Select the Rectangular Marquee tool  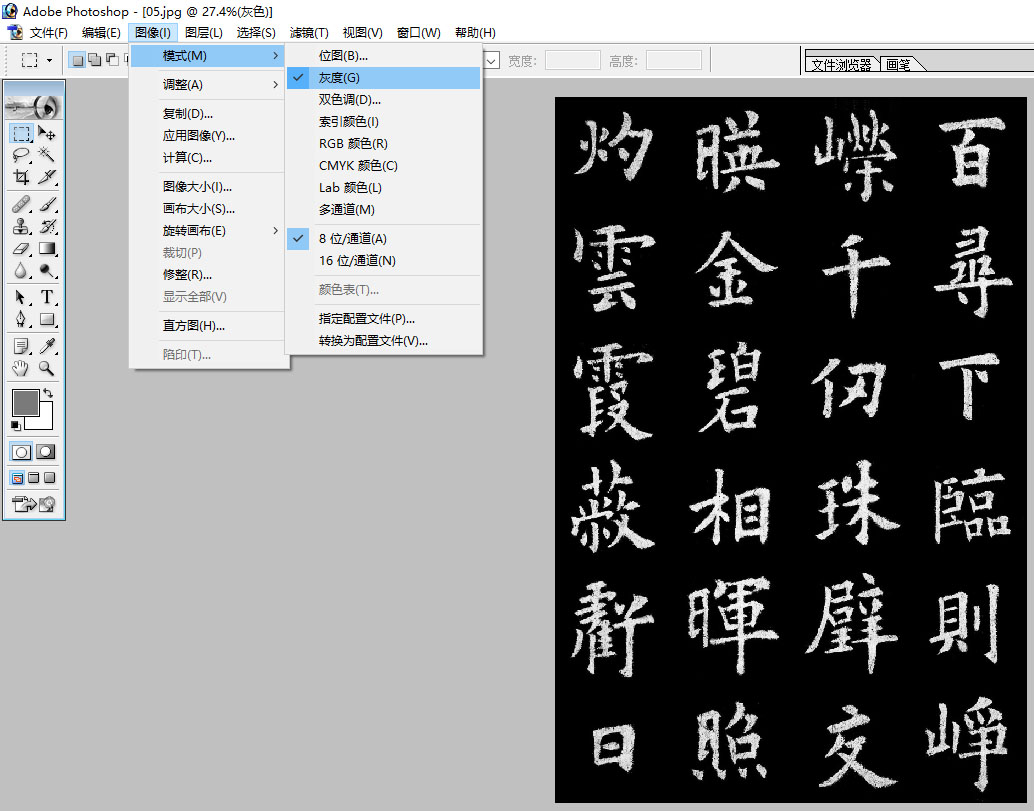pyautogui.click(x=19, y=134)
